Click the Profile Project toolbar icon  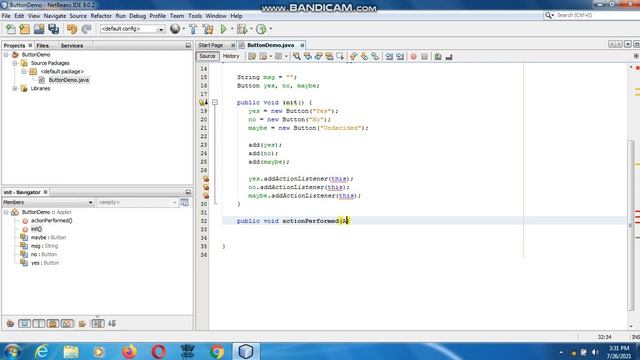261,29
